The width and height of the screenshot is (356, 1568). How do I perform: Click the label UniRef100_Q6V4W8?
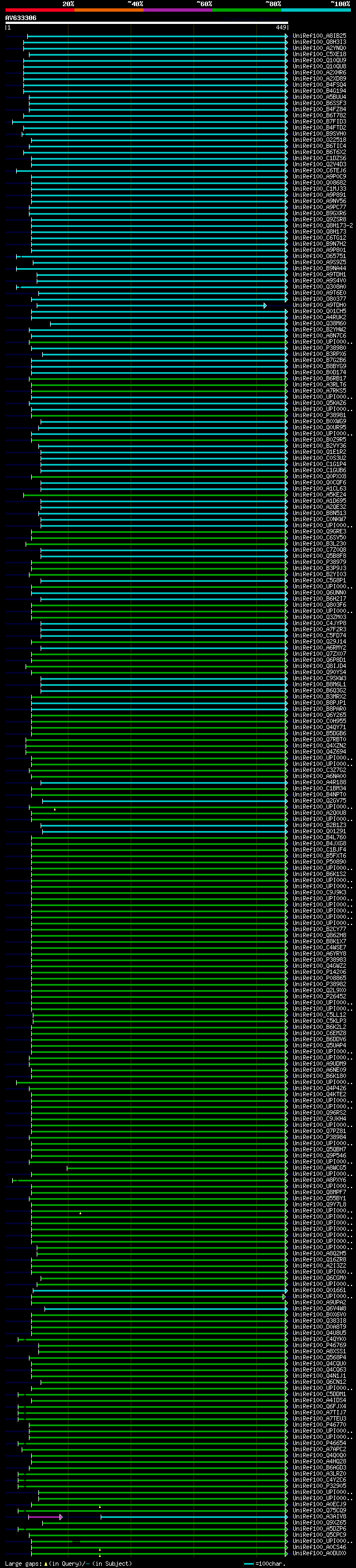click(x=319, y=1309)
